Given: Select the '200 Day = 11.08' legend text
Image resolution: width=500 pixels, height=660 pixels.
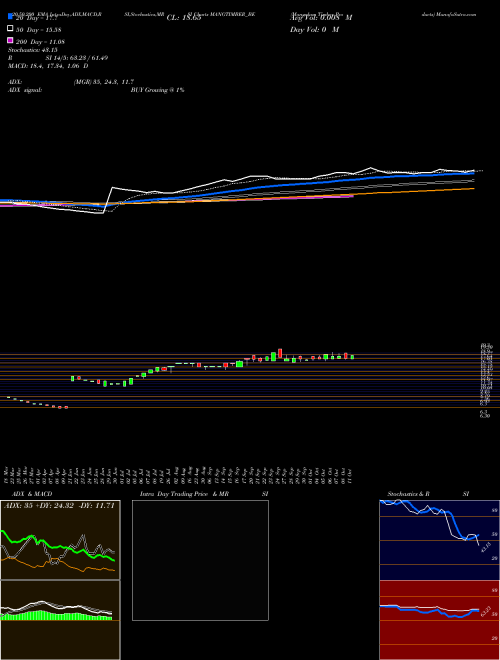Looking at the screenshot, I should click(x=40, y=41).
